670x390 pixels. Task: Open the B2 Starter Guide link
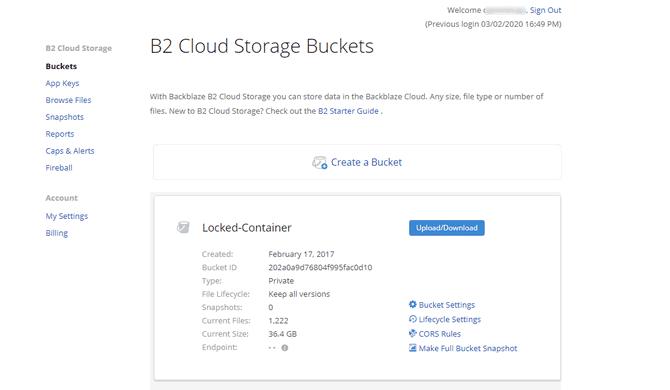click(x=348, y=111)
